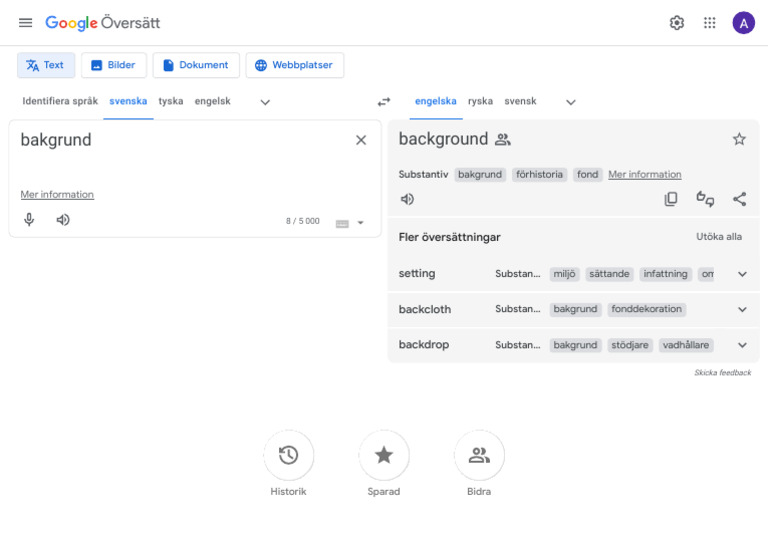The image size is (768, 535).
Task: Click the fonddekoration chip
Action: click(647, 309)
